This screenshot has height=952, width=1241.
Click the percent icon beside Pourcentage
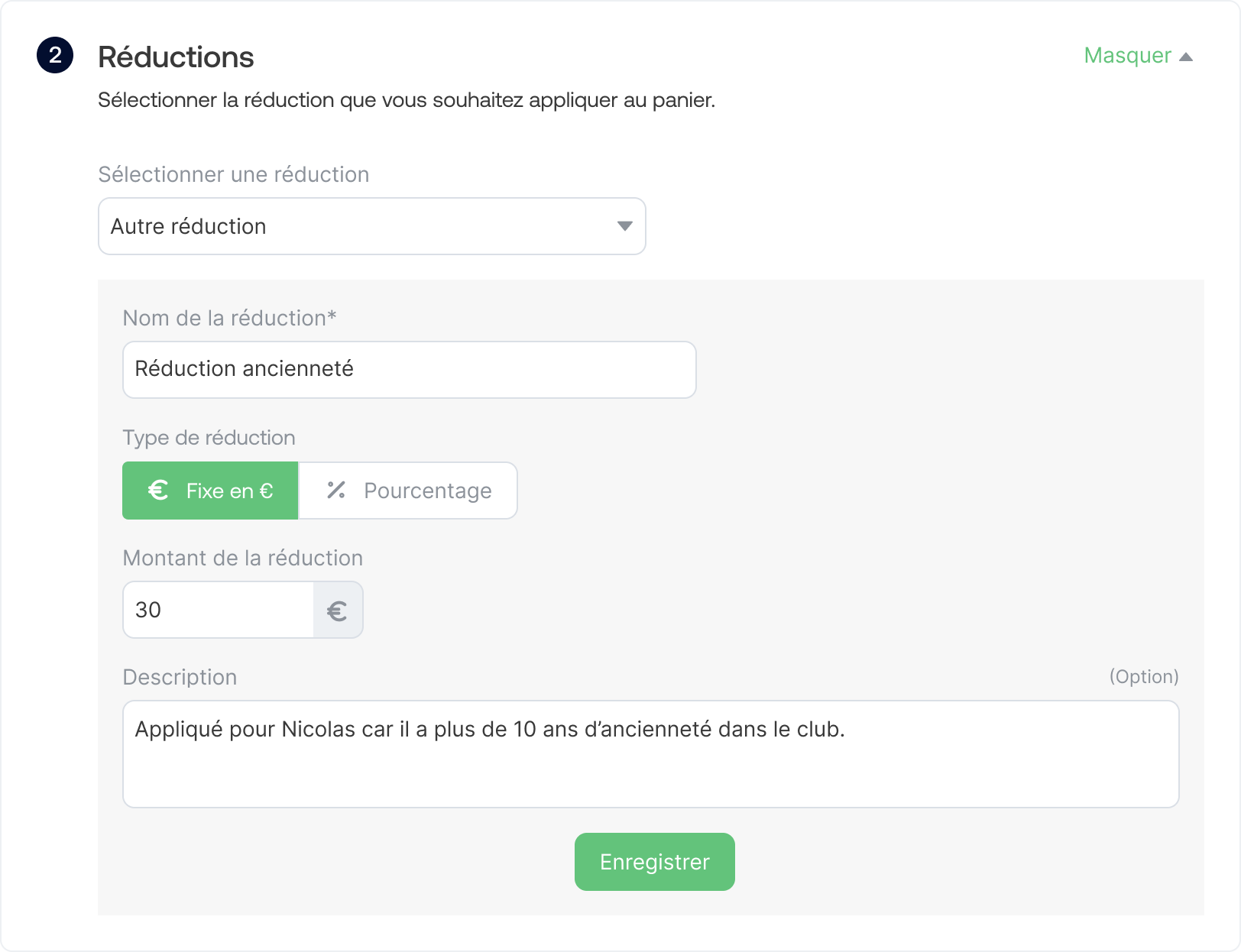[x=336, y=491]
